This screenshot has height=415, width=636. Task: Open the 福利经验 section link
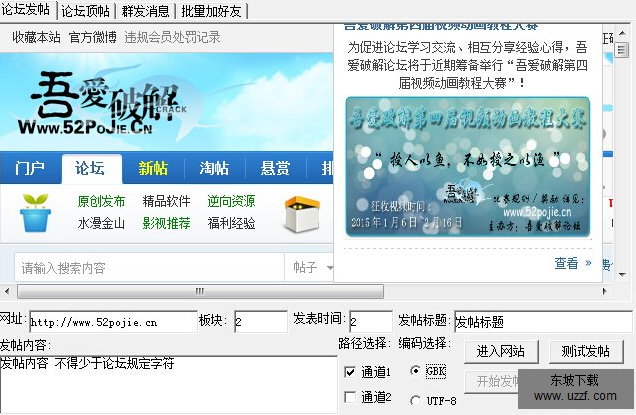[231, 223]
